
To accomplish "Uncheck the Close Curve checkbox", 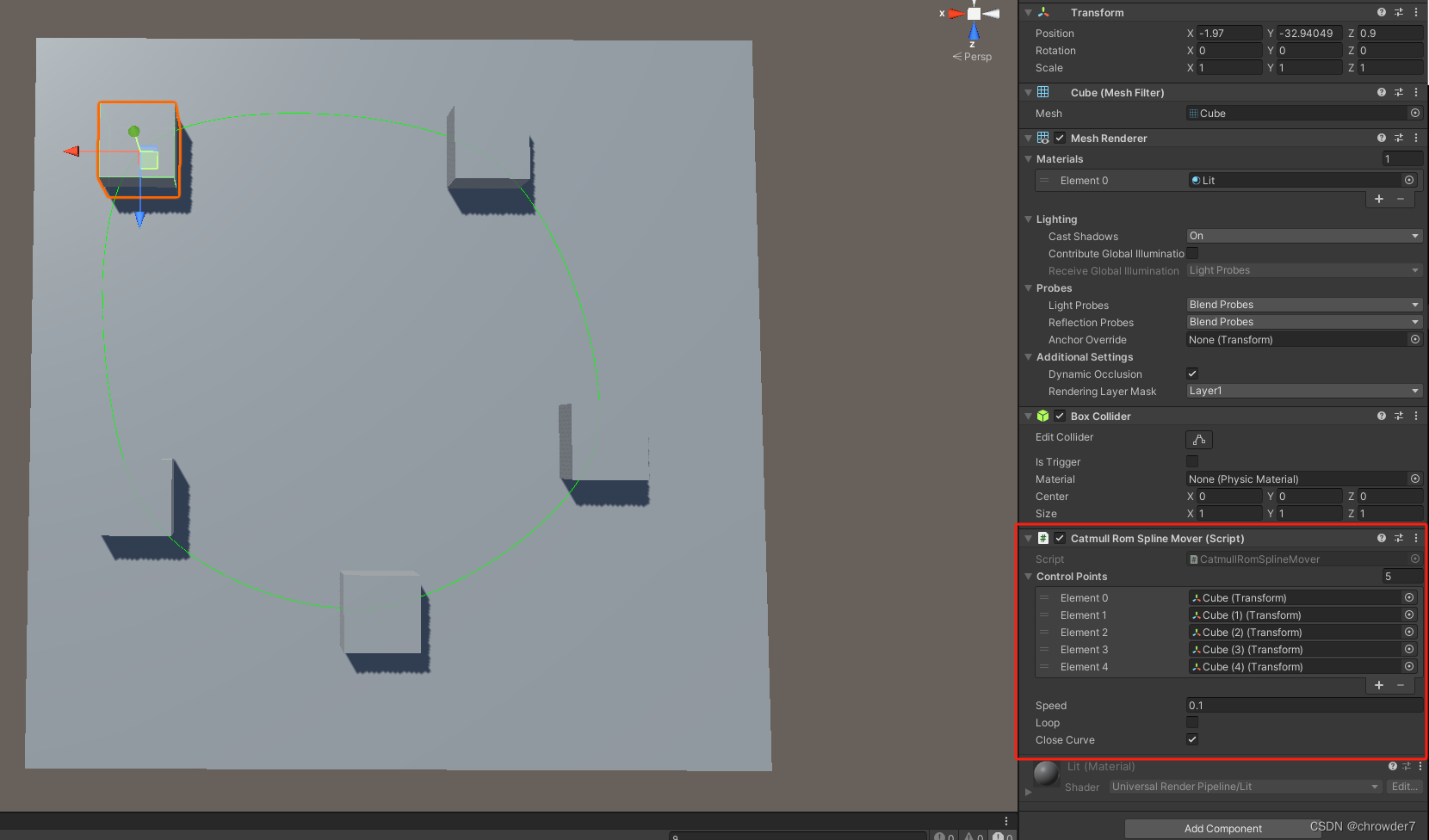I will click(1191, 739).
